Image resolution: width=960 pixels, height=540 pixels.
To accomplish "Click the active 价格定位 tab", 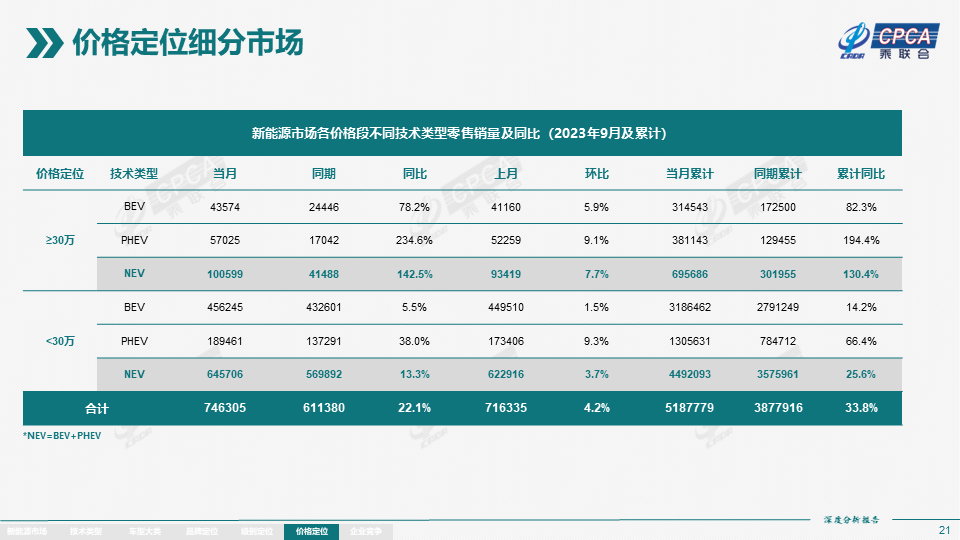I will point(312,532).
